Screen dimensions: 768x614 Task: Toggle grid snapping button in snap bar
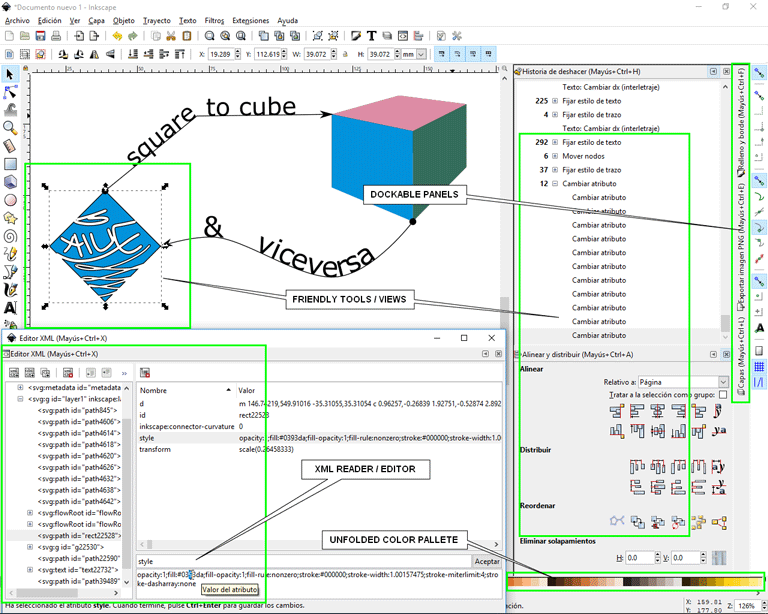click(759, 366)
